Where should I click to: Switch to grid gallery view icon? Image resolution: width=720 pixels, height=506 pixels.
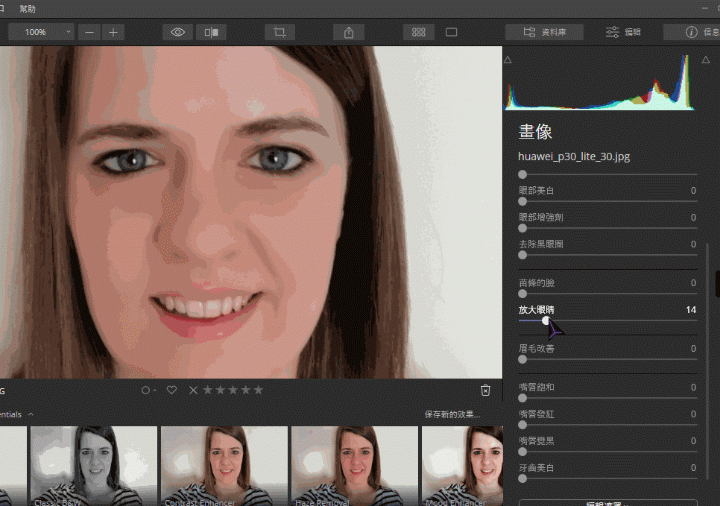click(x=418, y=32)
